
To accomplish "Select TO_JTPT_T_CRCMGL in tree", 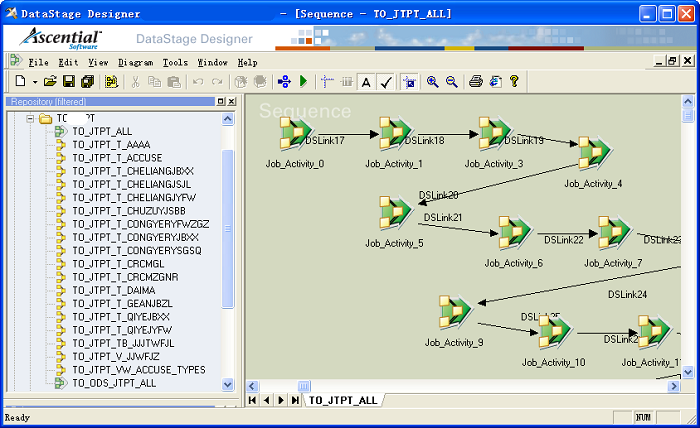I will [x=118, y=264].
